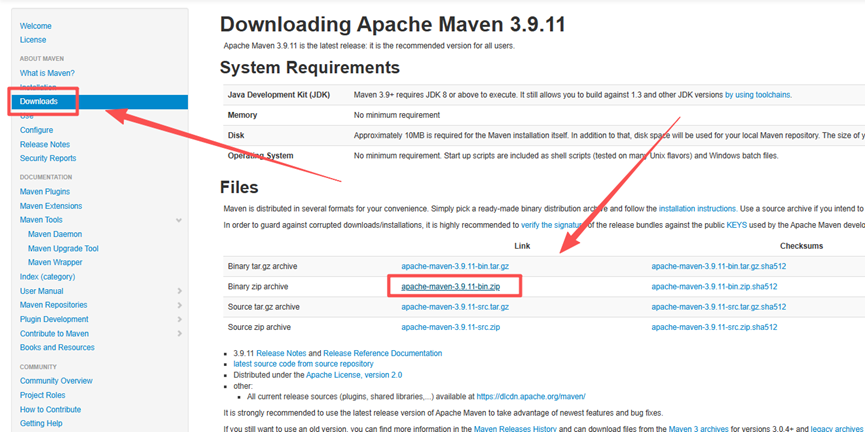Open the Maven Plugins sidebar link
The image size is (865, 432).
click(45, 192)
